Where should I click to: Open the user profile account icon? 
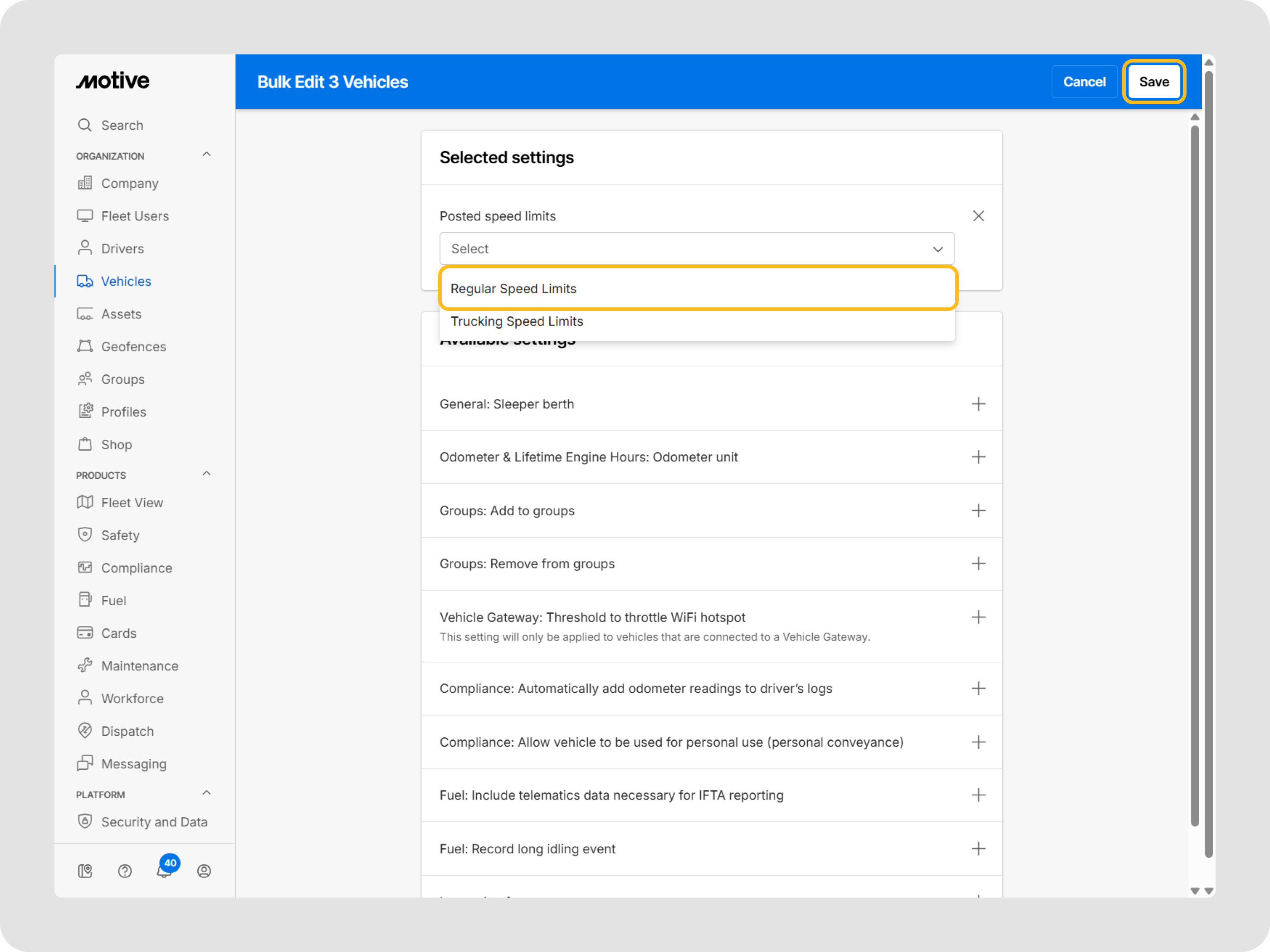[x=204, y=870]
